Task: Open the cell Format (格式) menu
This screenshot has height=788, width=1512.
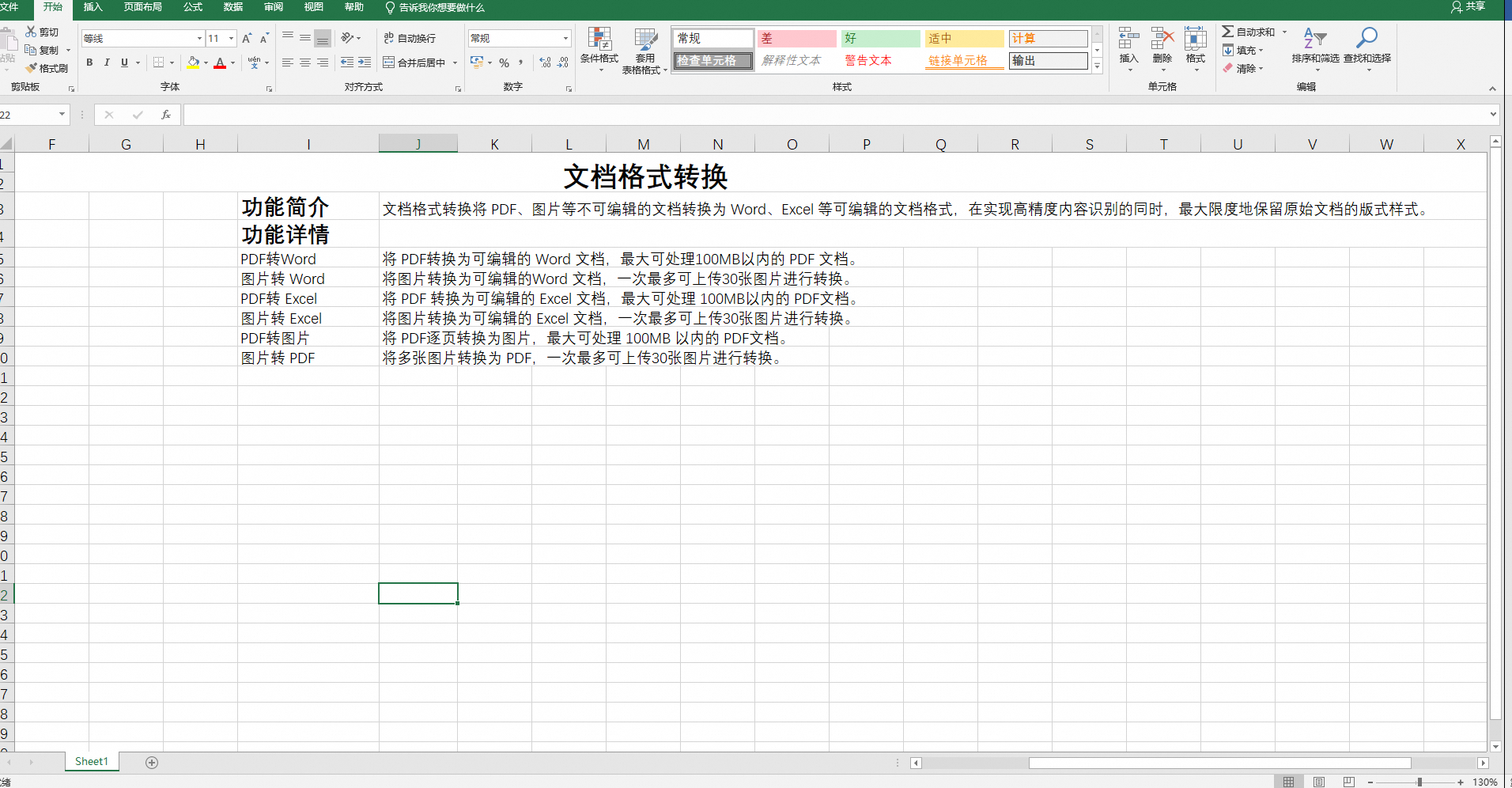Action: point(1195,50)
